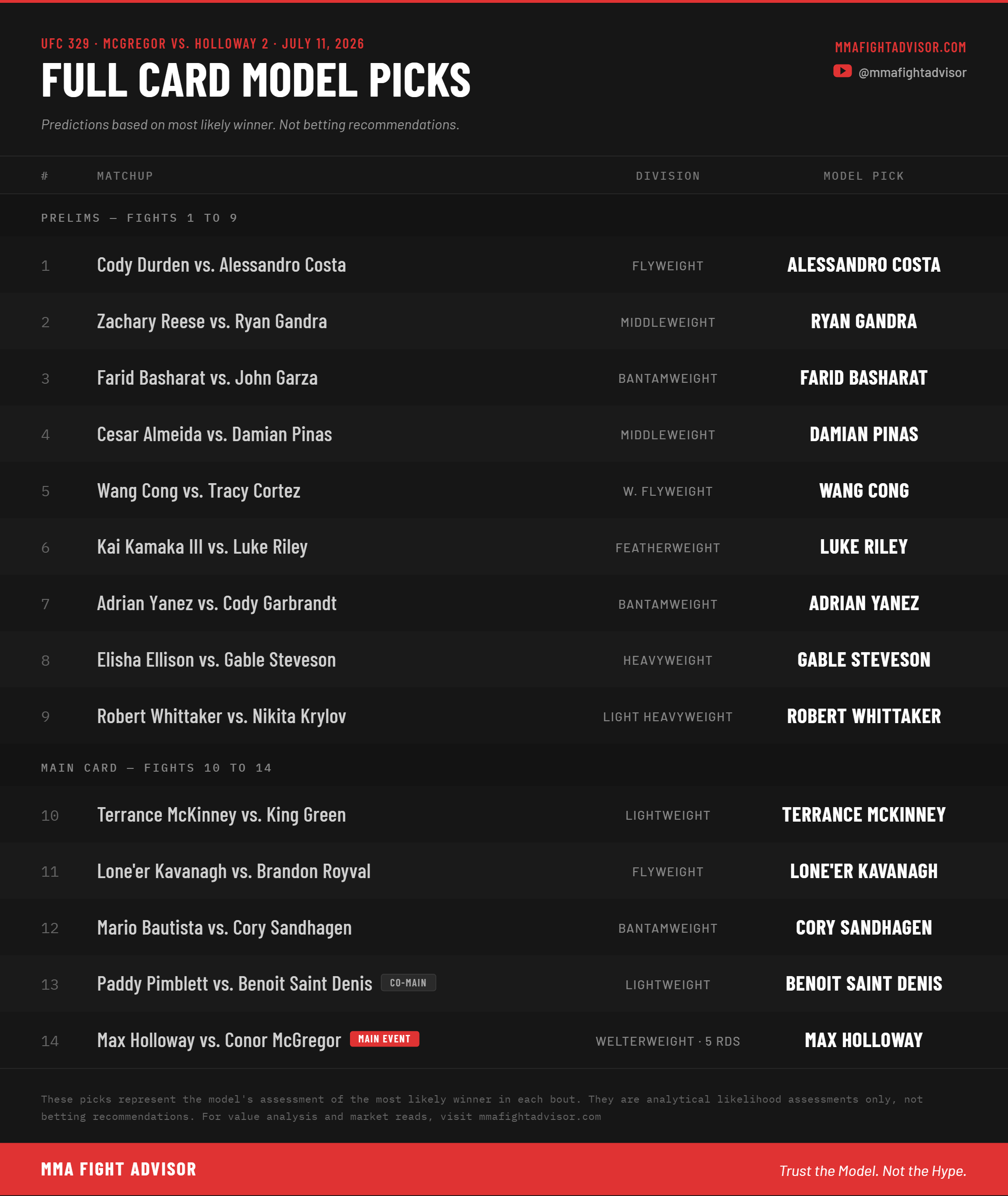Viewport: 1008px width, 1196px height.
Task: Click Max Holloway vs. Conor McGregor matchup
Action: point(219,1040)
